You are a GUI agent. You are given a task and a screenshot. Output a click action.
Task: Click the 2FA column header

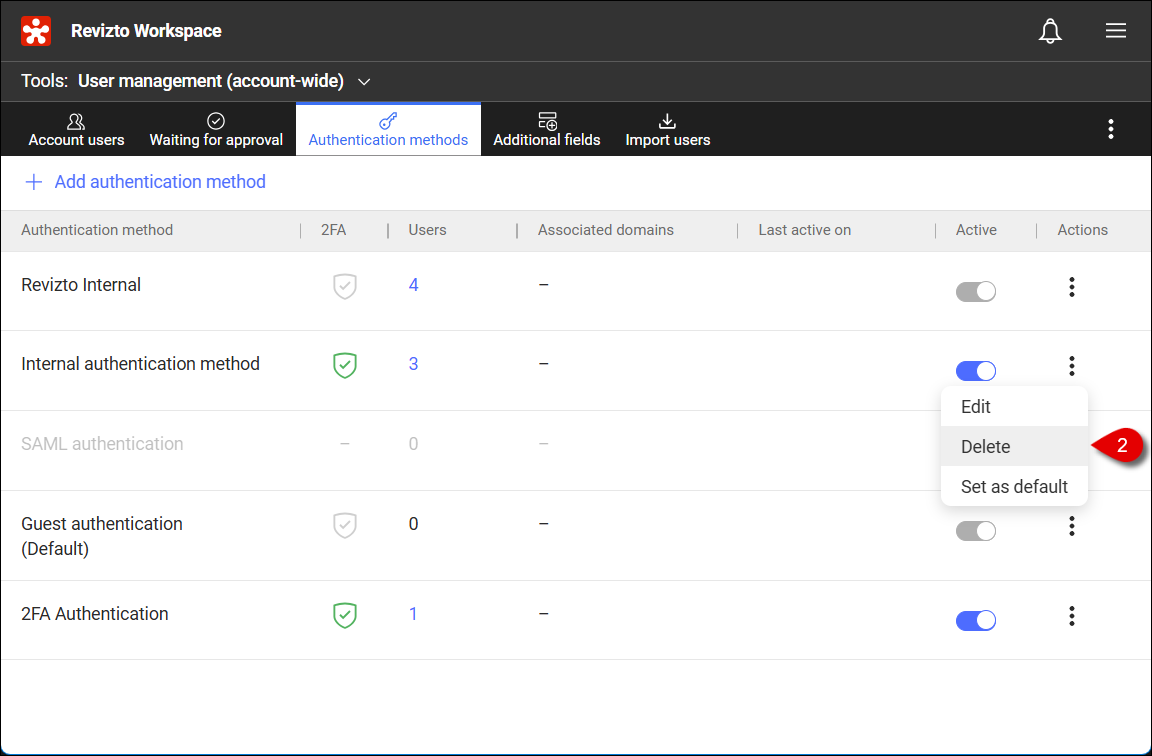coord(333,230)
